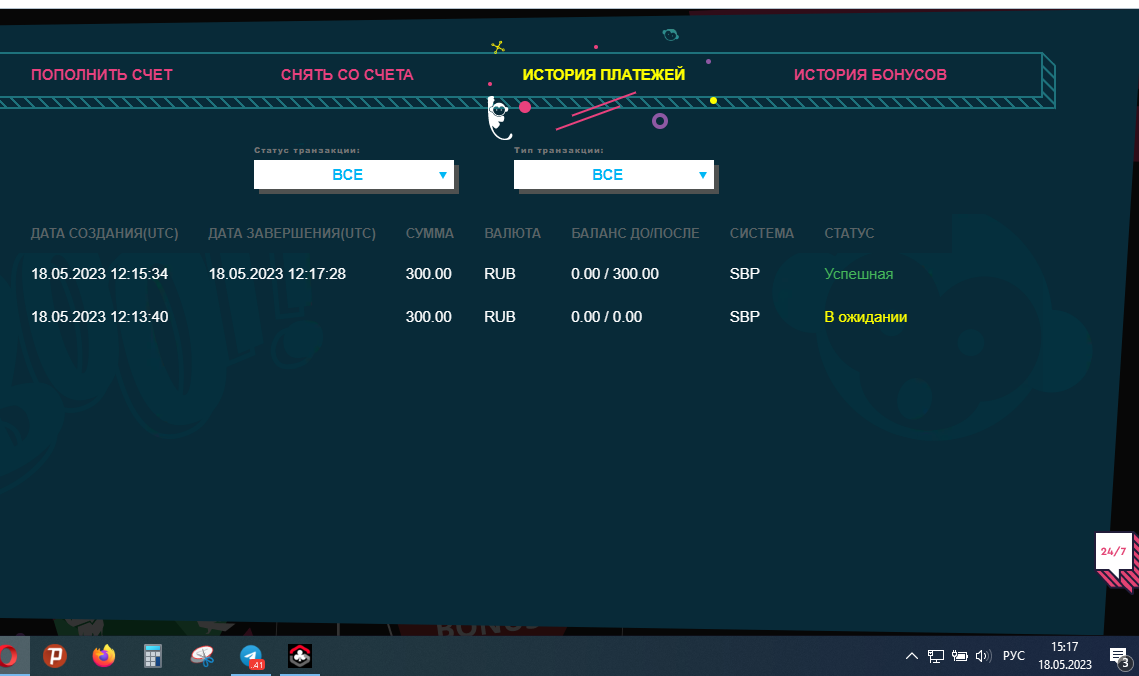
Task: Click the СИСТЕМА column header
Action: tap(761, 233)
